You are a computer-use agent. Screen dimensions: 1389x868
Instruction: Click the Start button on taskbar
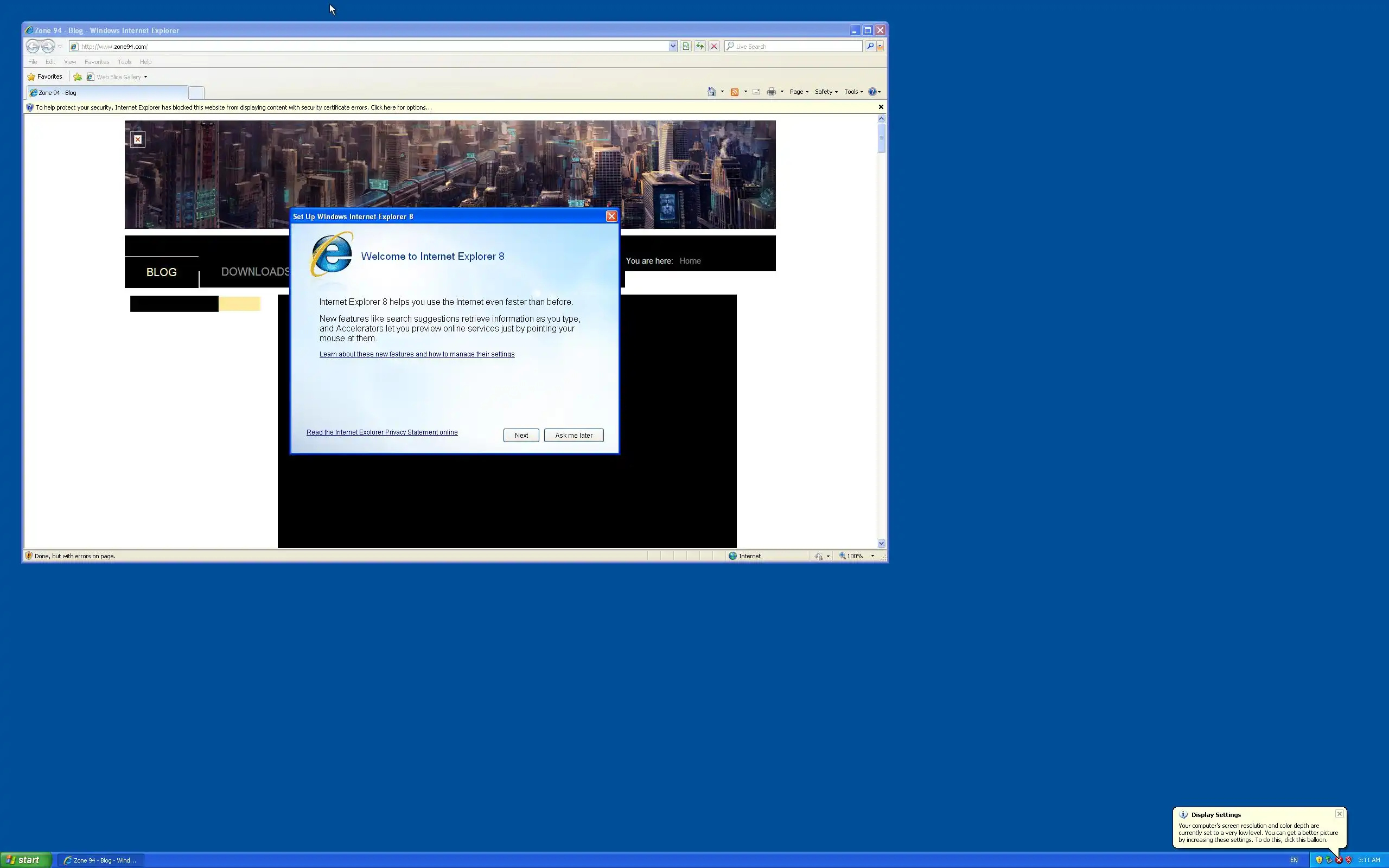click(26, 860)
